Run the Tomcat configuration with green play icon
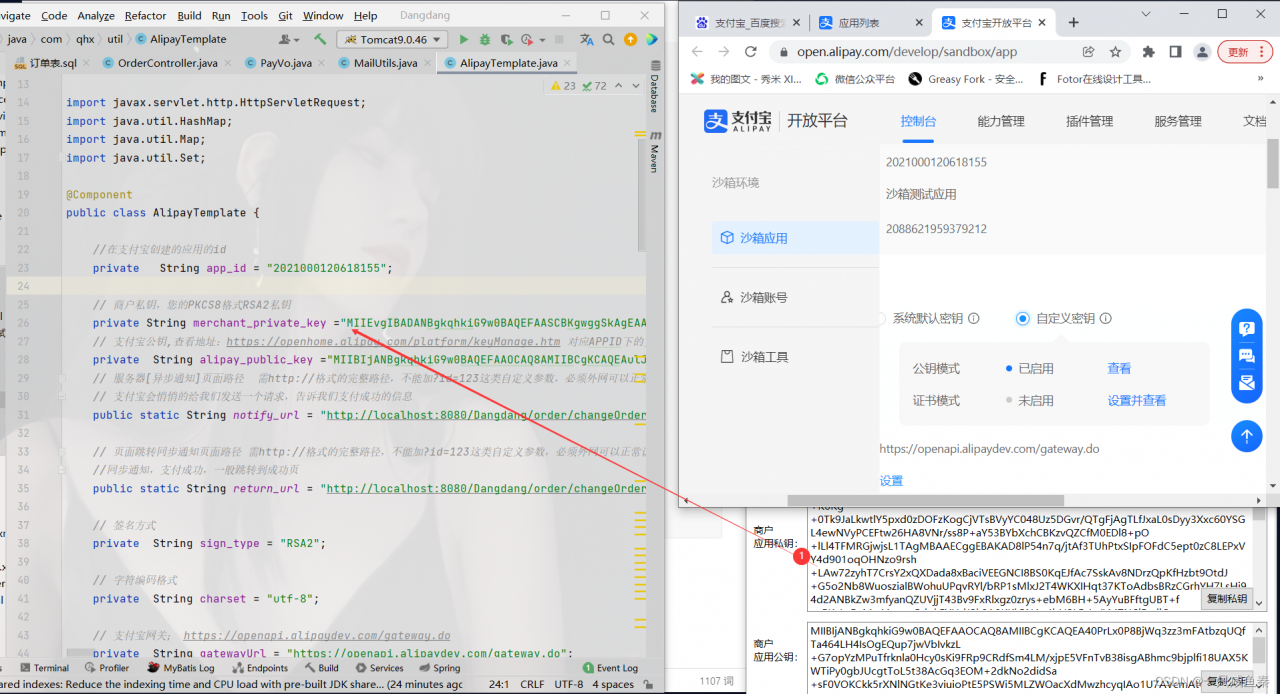The height and width of the screenshot is (694, 1280). click(x=463, y=39)
